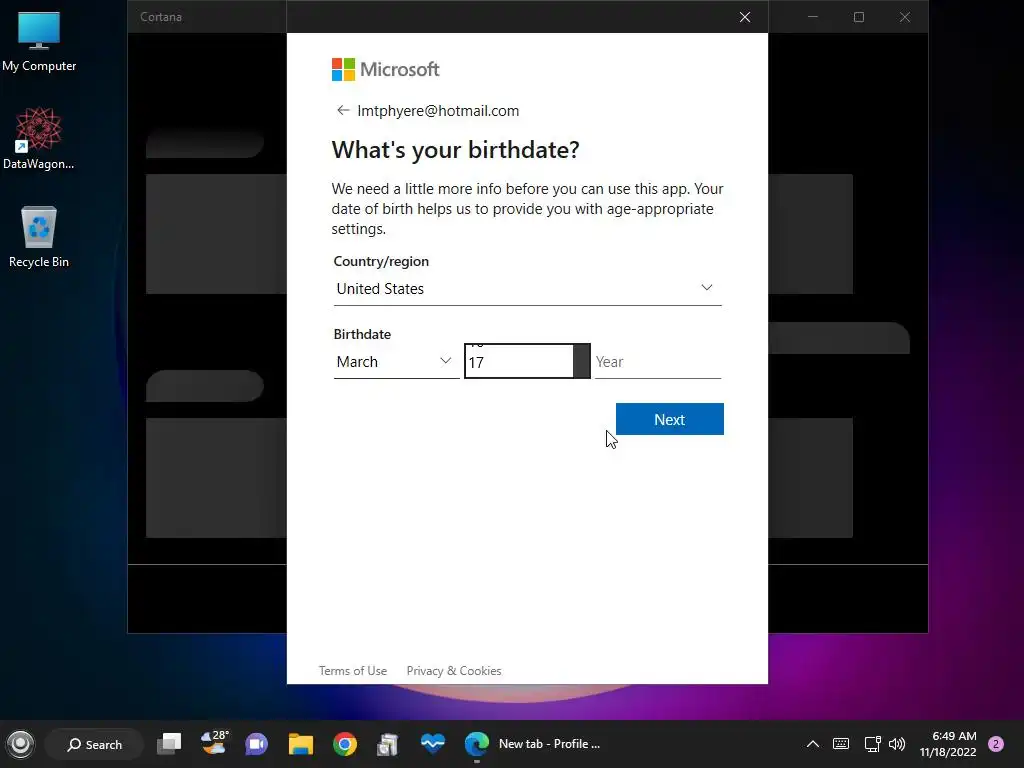The image size is (1024, 768).
Task: Open File Explorer from the taskbar
Action: [x=301, y=744]
